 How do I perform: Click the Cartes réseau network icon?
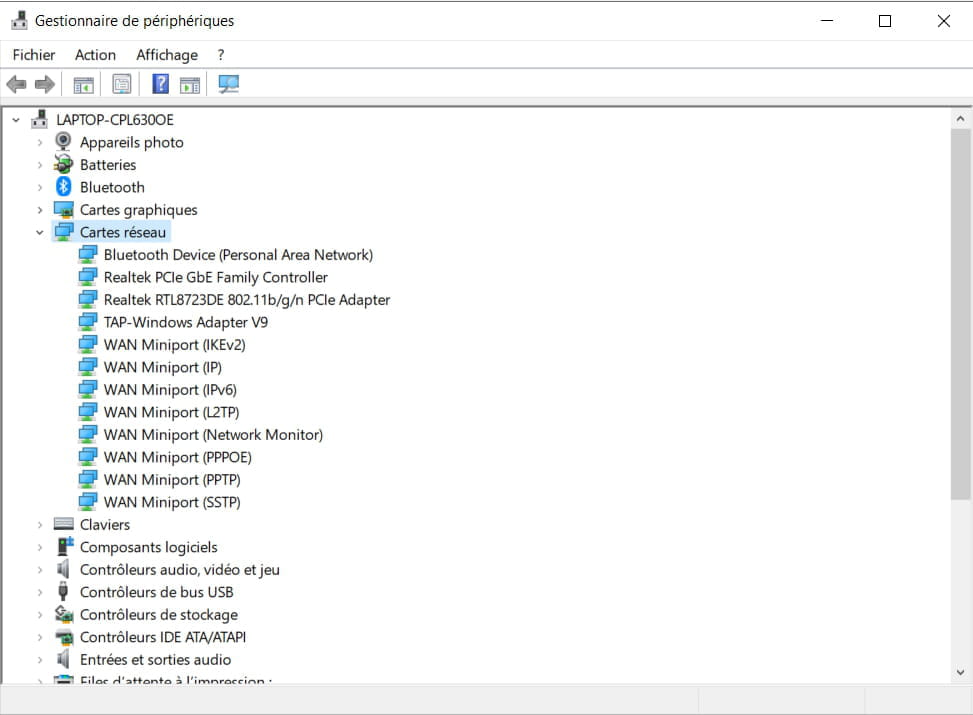click(x=63, y=232)
